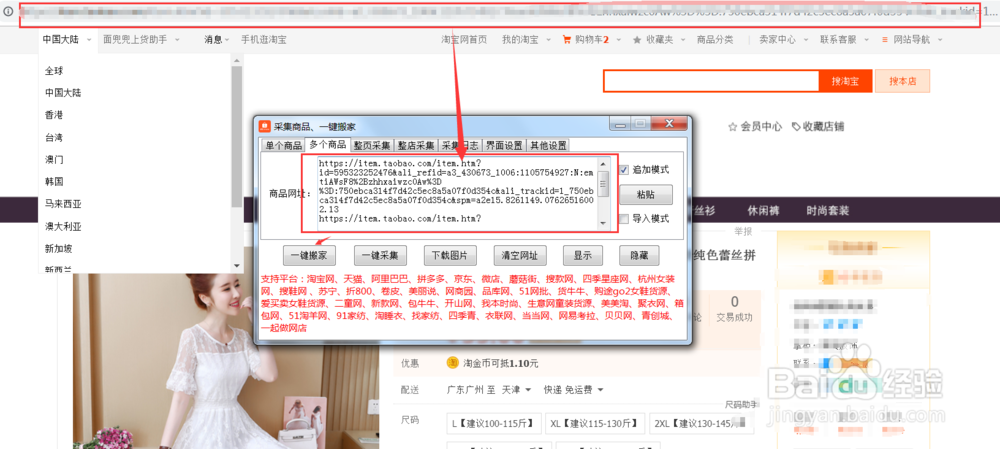
Task: Click the 举报 report link
Action: coord(743,233)
